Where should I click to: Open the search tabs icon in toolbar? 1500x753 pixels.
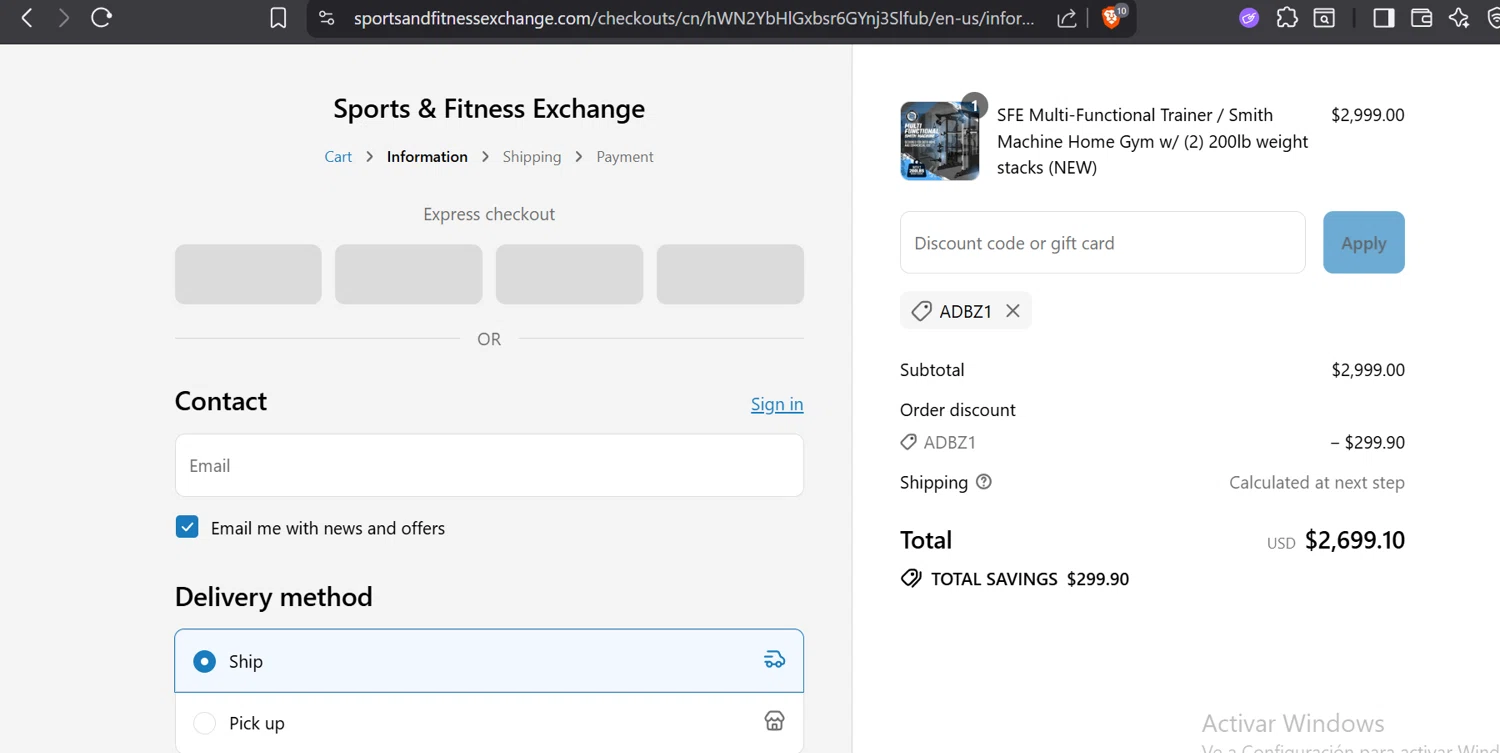1324,18
